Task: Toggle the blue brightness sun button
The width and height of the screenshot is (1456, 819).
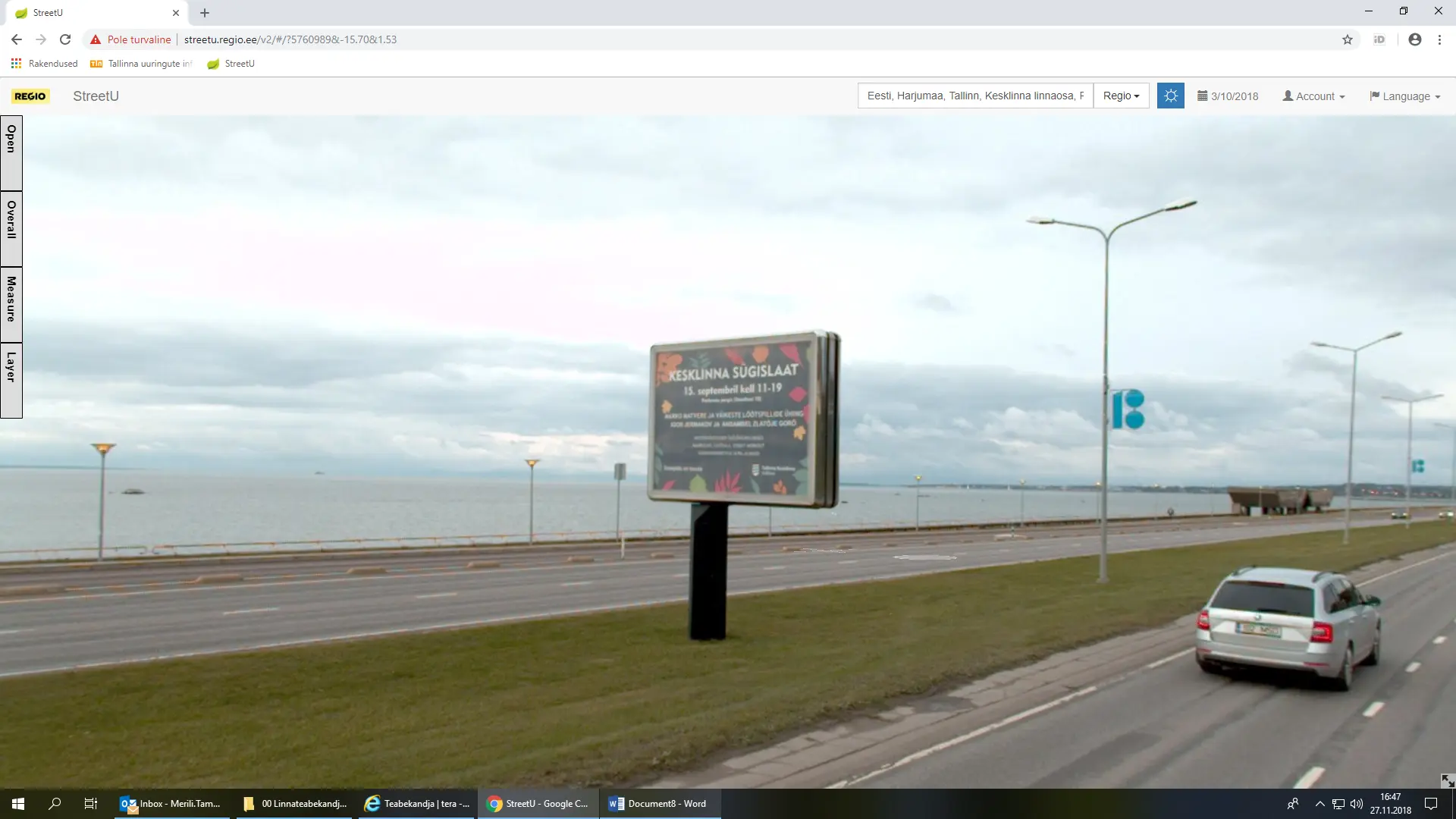Action: click(1170, 96)
